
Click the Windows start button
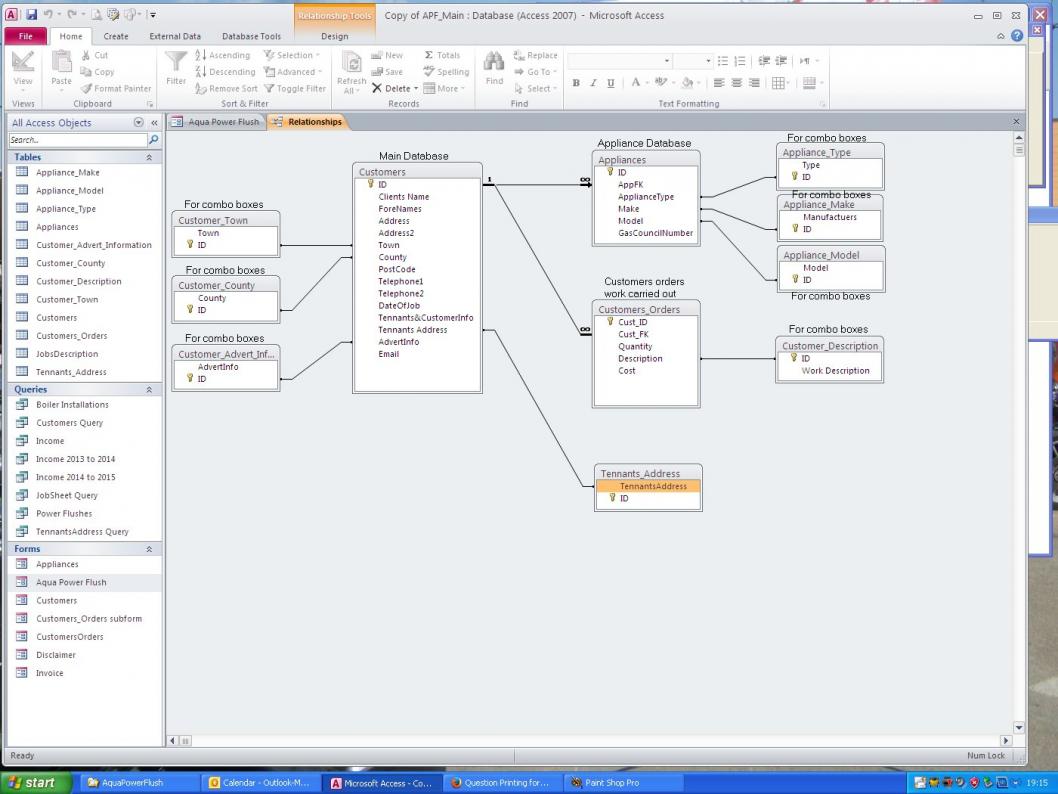pos(36,783)
